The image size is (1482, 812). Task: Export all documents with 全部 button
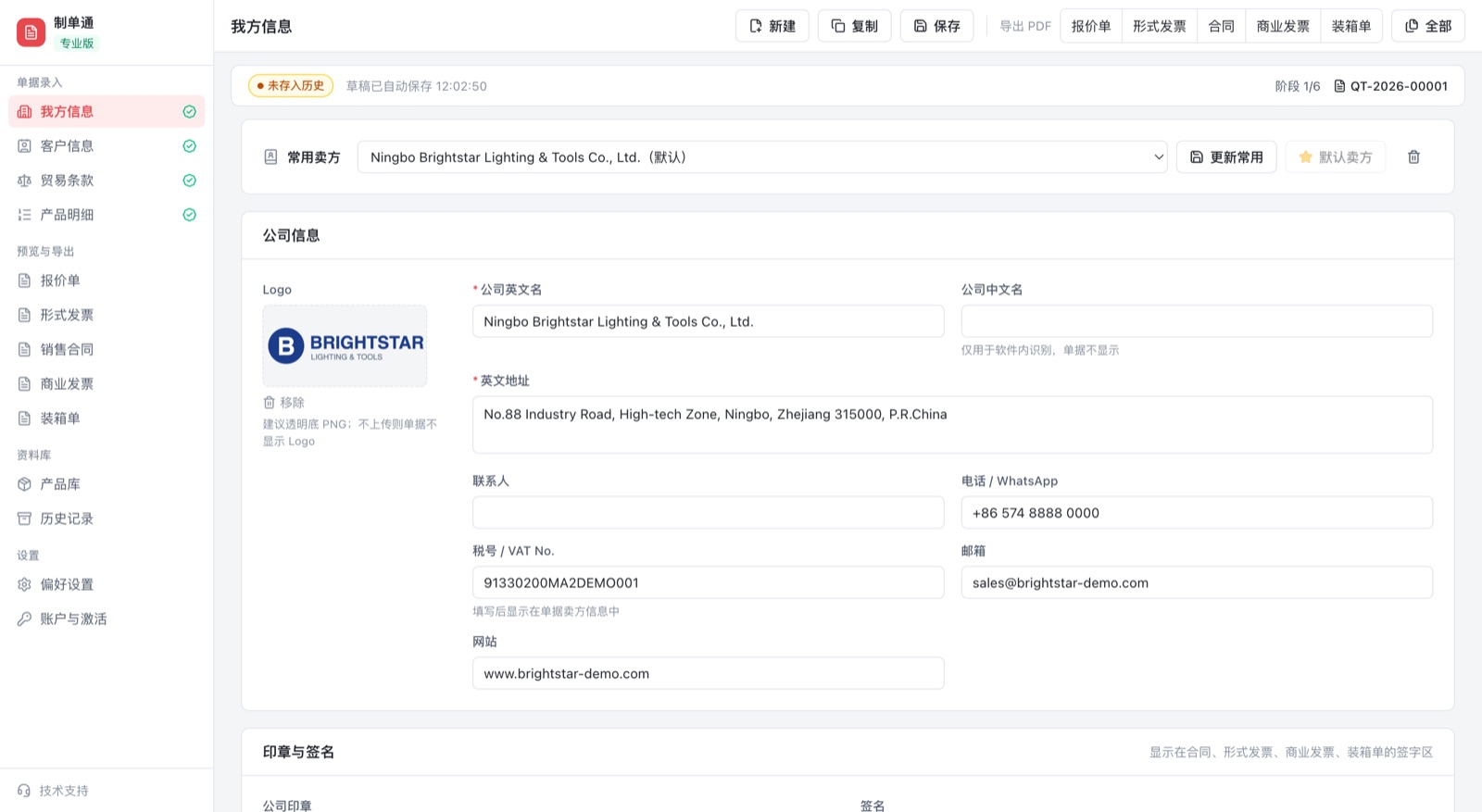point(1428,26)
